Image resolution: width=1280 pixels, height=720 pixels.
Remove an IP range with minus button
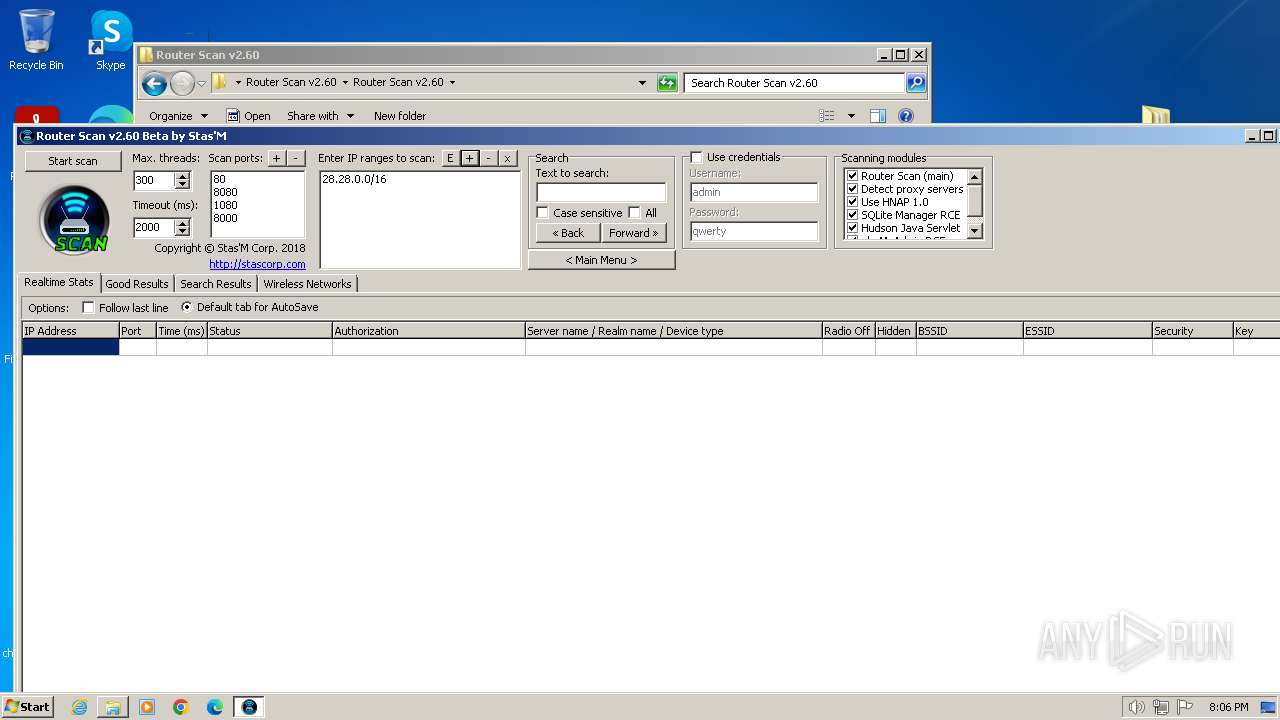click(x=488, y=158)
